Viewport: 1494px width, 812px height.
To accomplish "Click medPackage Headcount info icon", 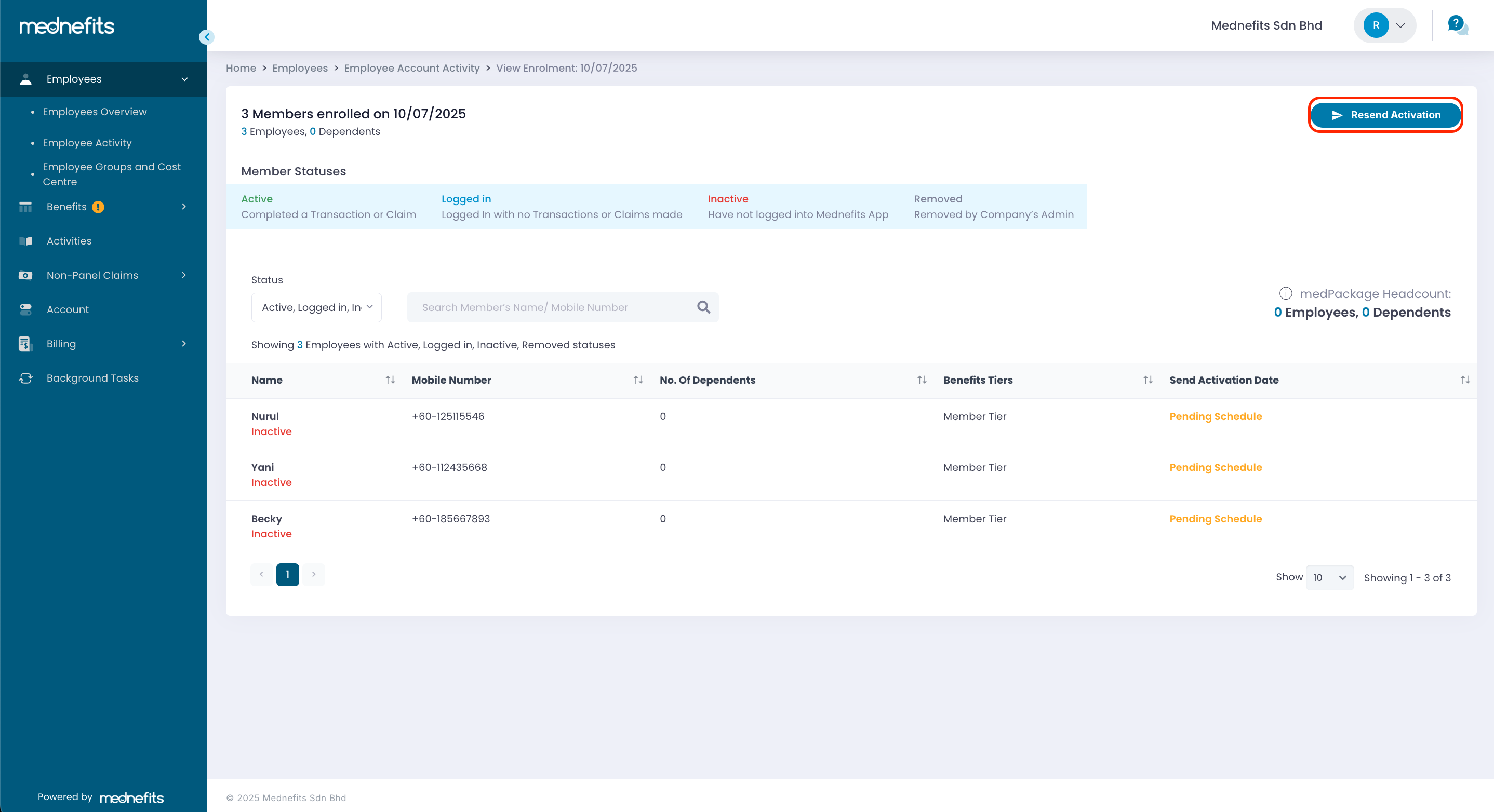I will pyautogui.click(x=1285, y=293).
